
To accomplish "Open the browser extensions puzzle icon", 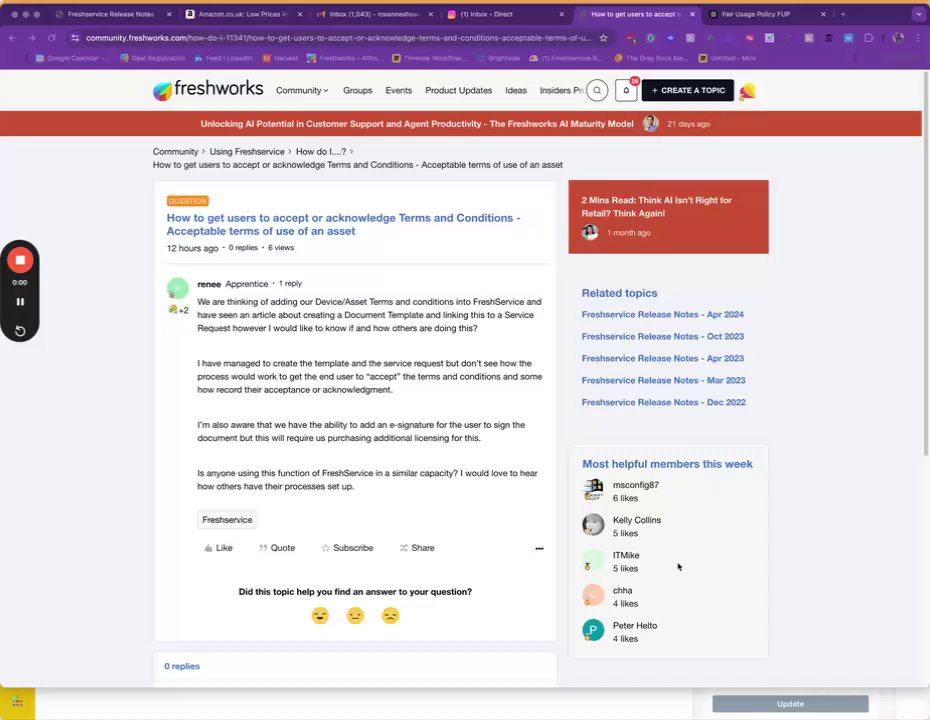I will [x=868, y=38].
